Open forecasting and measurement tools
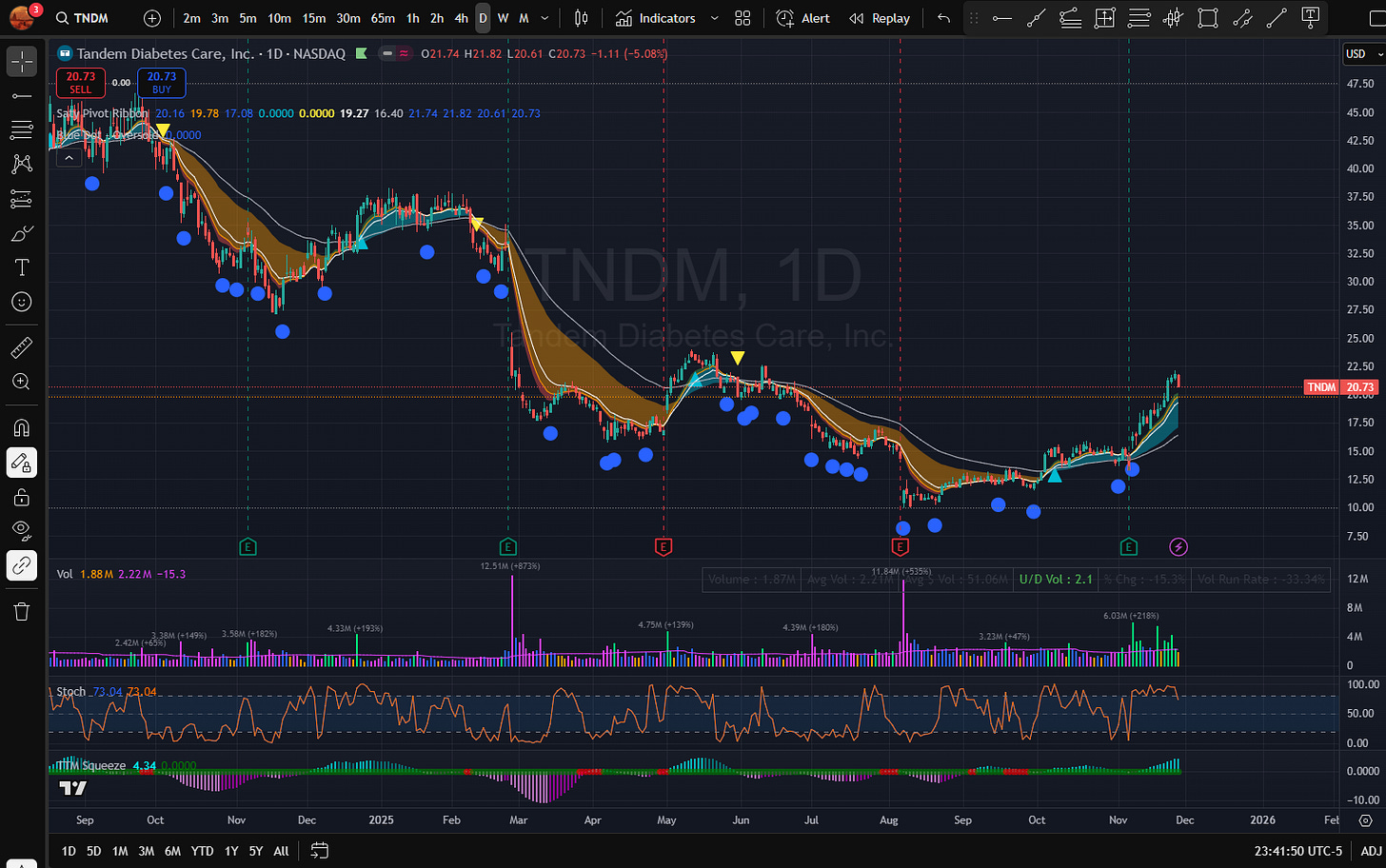Screen dimensions: 1386x868 coord(21,199)
